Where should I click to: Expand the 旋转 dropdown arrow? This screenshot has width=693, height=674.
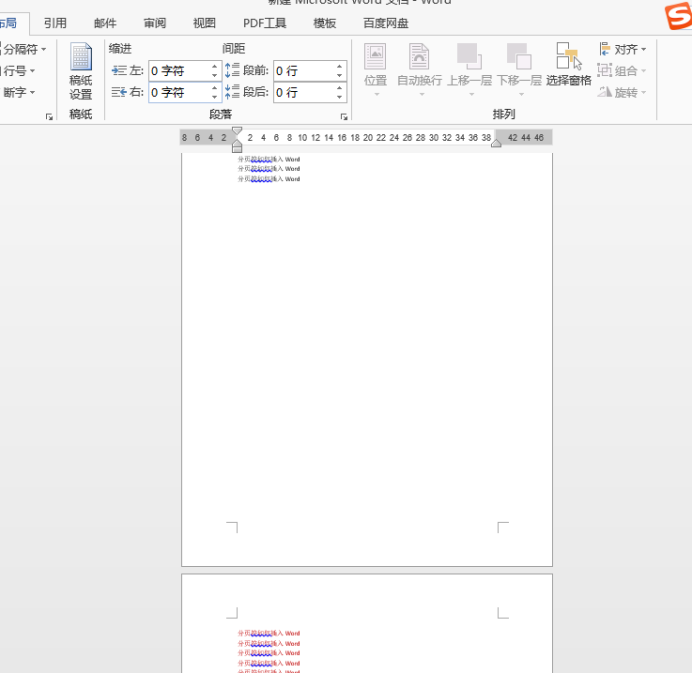pyautogui.click(x=644, y=92)
